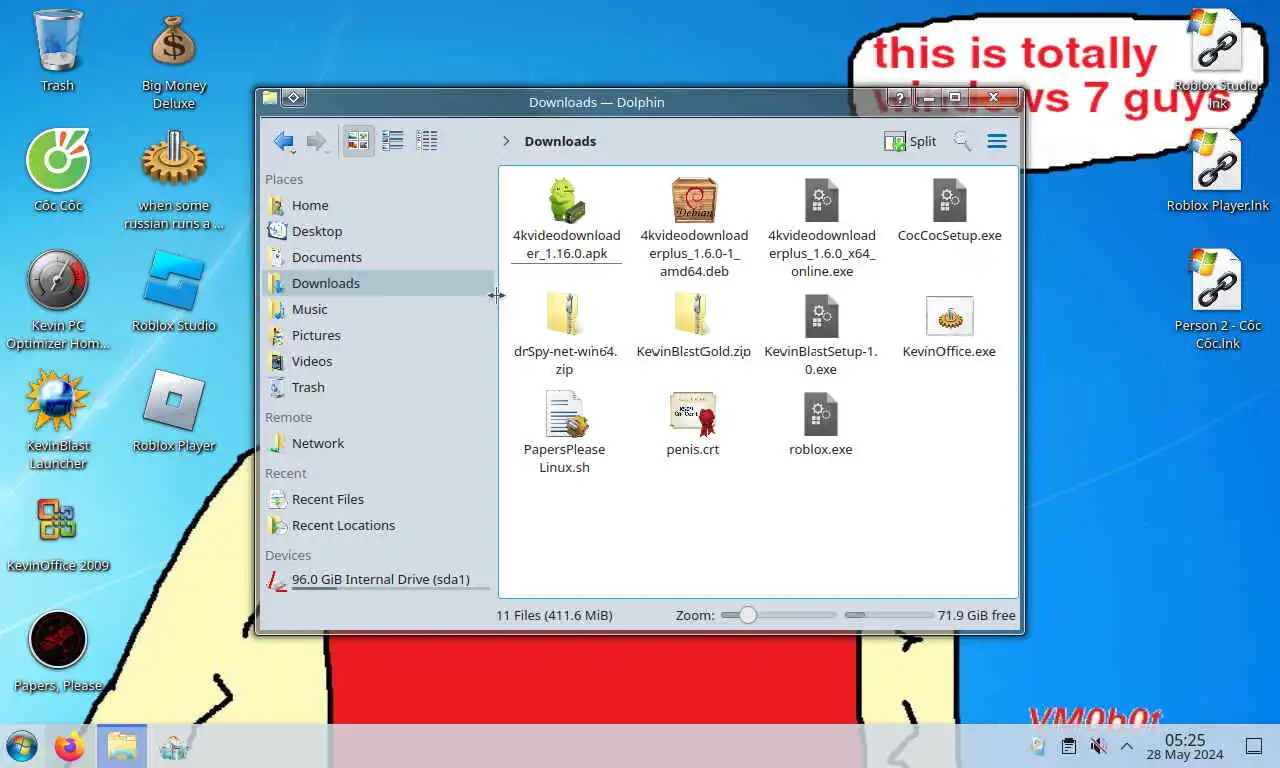Image resolution: width=1280 pixels, height=768 pixels.
Task: Click the muted volume tray icon
Action: pos(1098,746)
